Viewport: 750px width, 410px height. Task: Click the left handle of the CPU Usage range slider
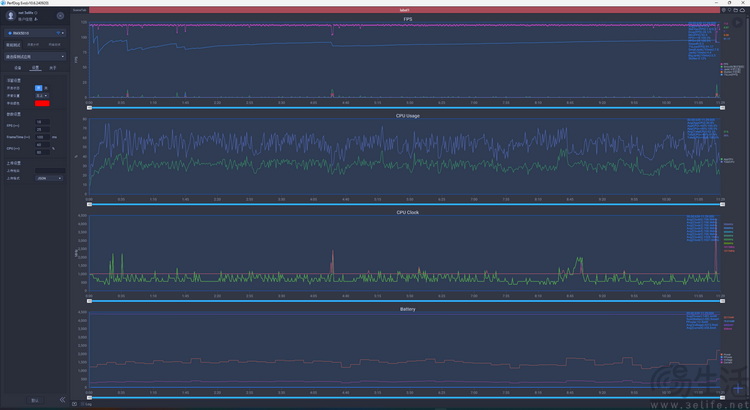(89, 204)
